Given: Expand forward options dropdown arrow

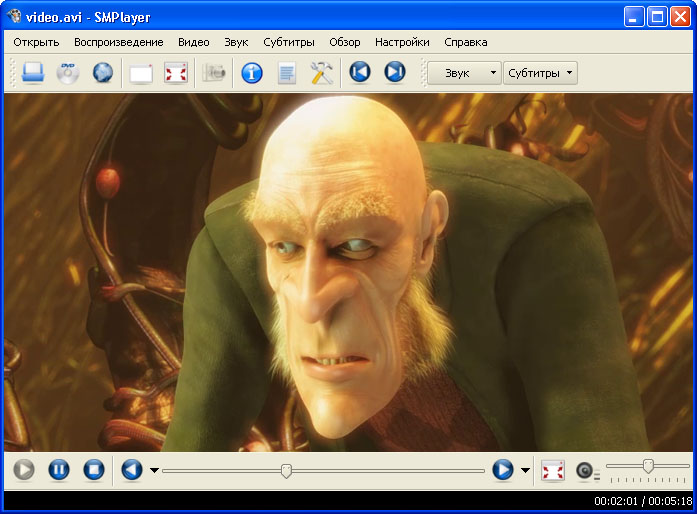Looking at the screenshot, I should [x=525, y=470].
